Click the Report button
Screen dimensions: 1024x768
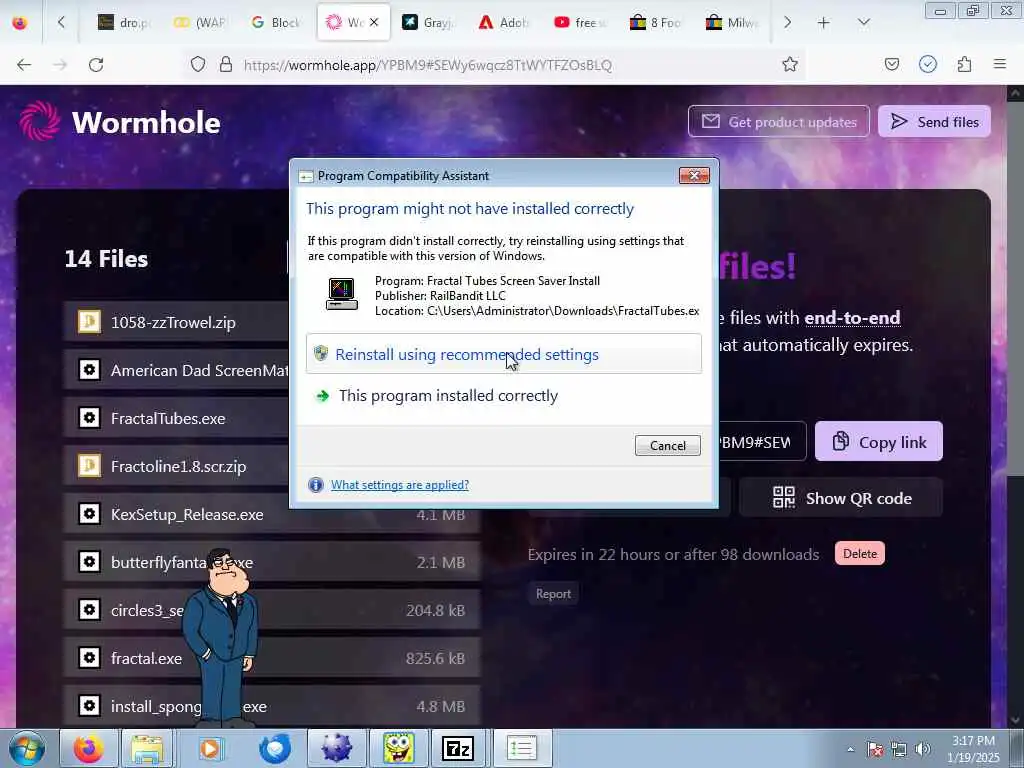pos(553,594)
